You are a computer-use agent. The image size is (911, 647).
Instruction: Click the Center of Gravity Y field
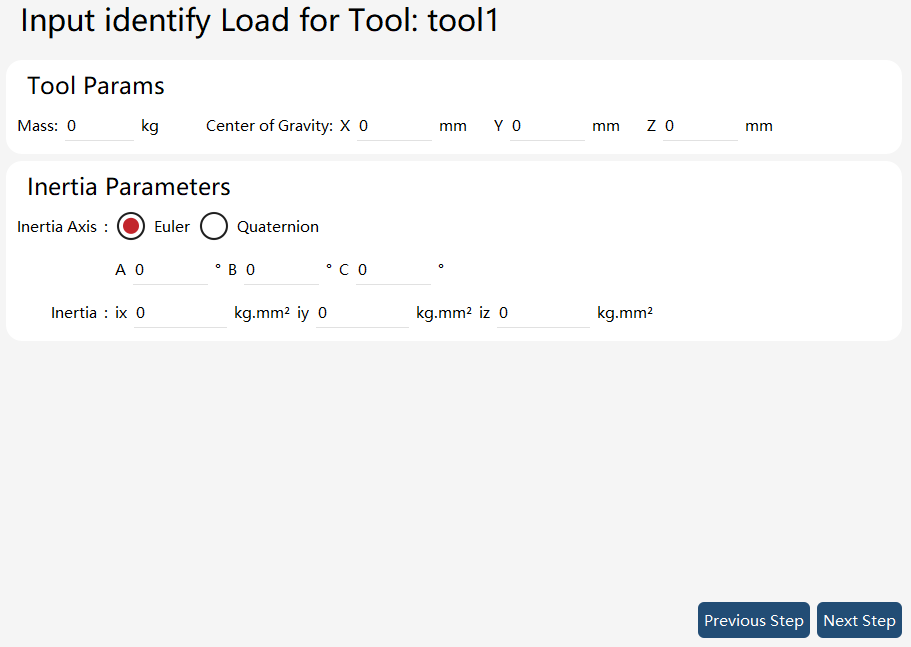tap(547, 126)
